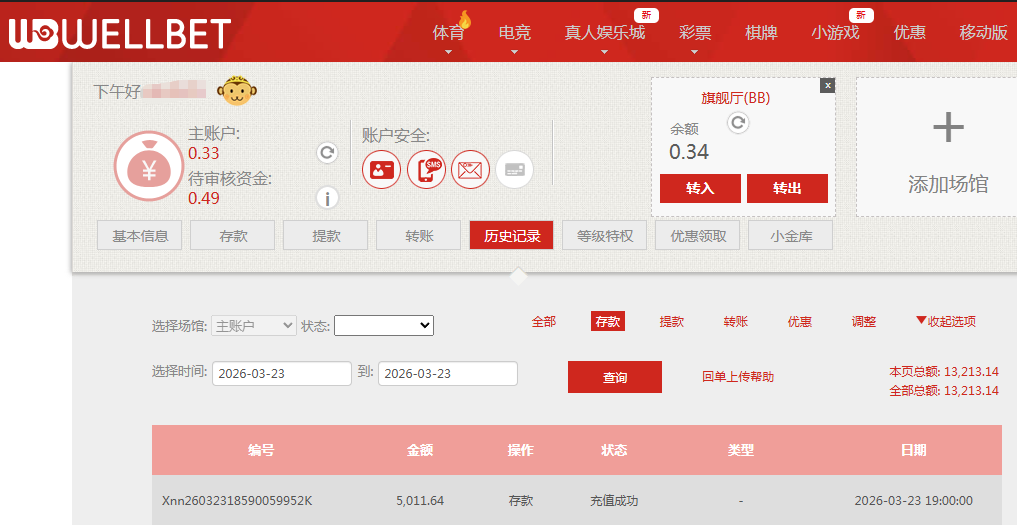Click the monkey avatar icon

tap(237, 91)
